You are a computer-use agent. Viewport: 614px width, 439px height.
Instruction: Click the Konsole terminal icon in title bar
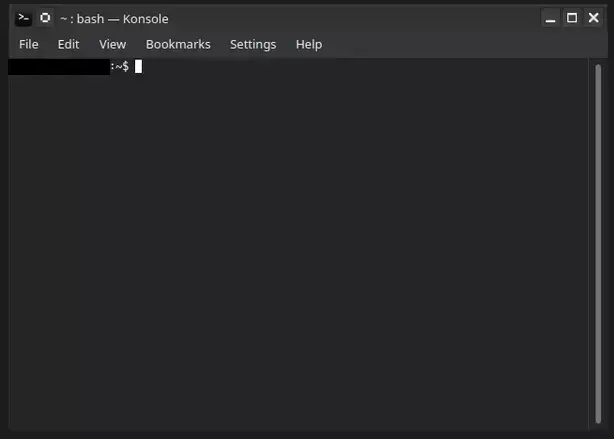23,18
